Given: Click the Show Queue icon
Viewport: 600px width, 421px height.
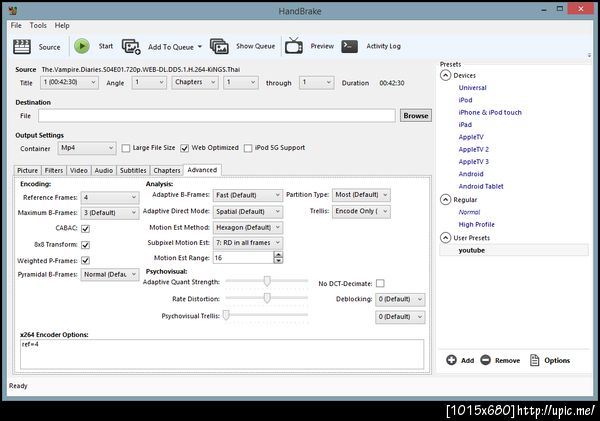Looking at the screenshot, I should click(219, 46).
